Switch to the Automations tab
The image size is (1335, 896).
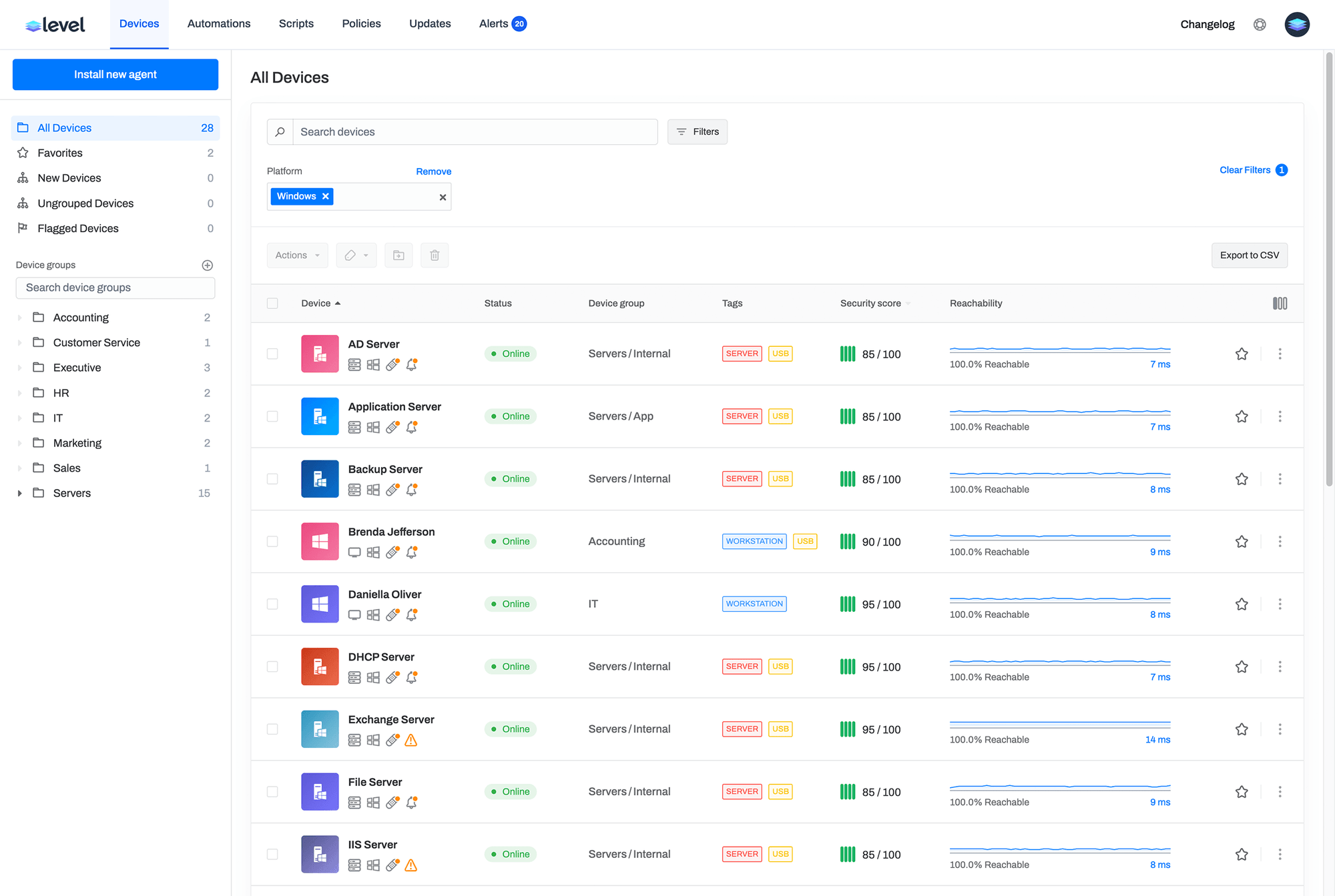(x=218, y=24)
